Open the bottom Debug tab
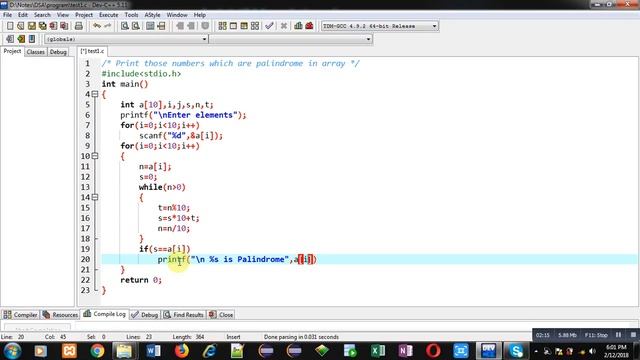This screenshot has width=640, height=360. point(145,315)
